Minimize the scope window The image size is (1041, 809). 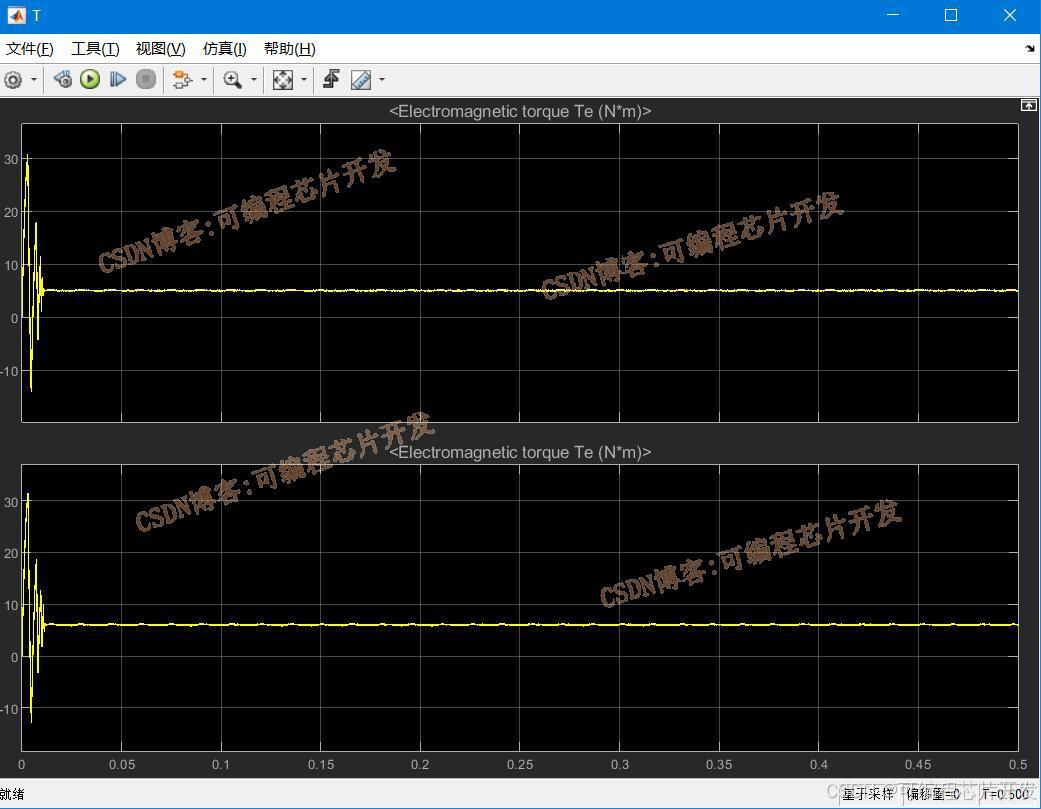coord(893,15)
